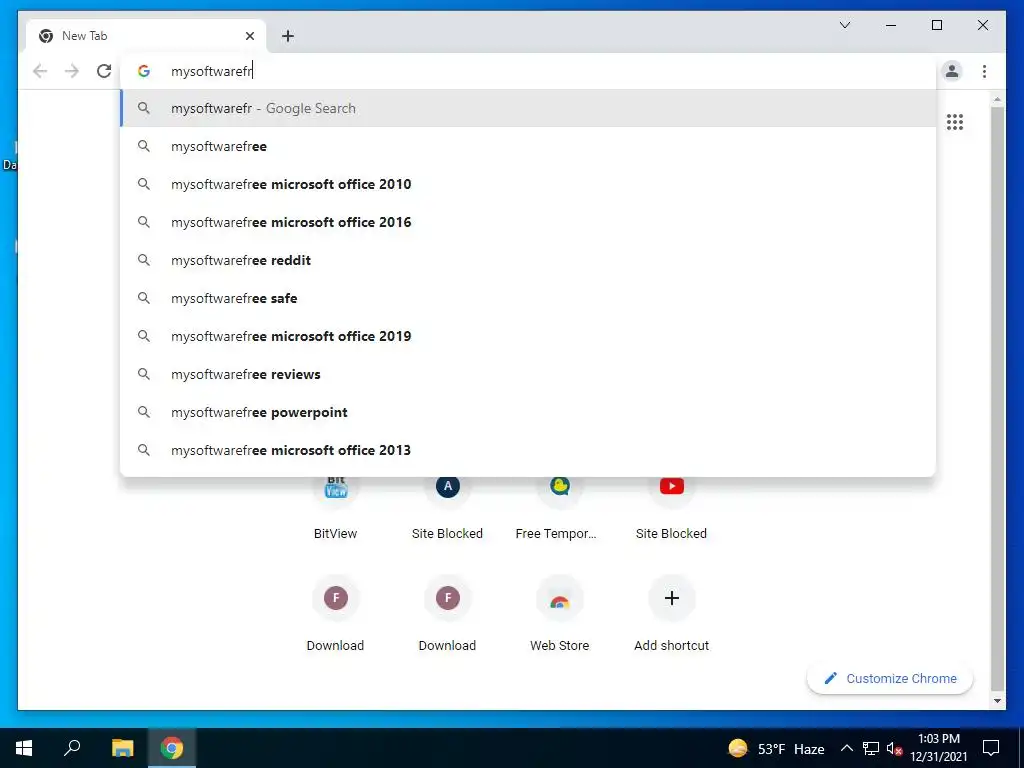The height and width of the screenshot is (768, 1024).
Task: Choose 'mysoftwarefree reddit' suggestion
Action: (528, 260)
